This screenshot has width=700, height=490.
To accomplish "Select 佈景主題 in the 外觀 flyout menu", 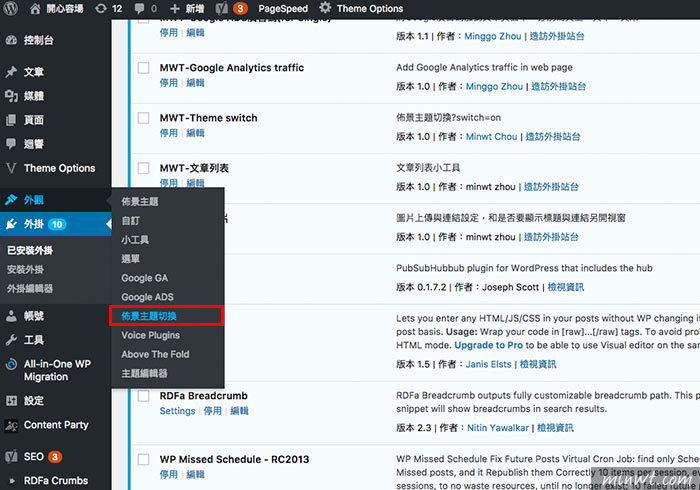I will tap(140, 202).
